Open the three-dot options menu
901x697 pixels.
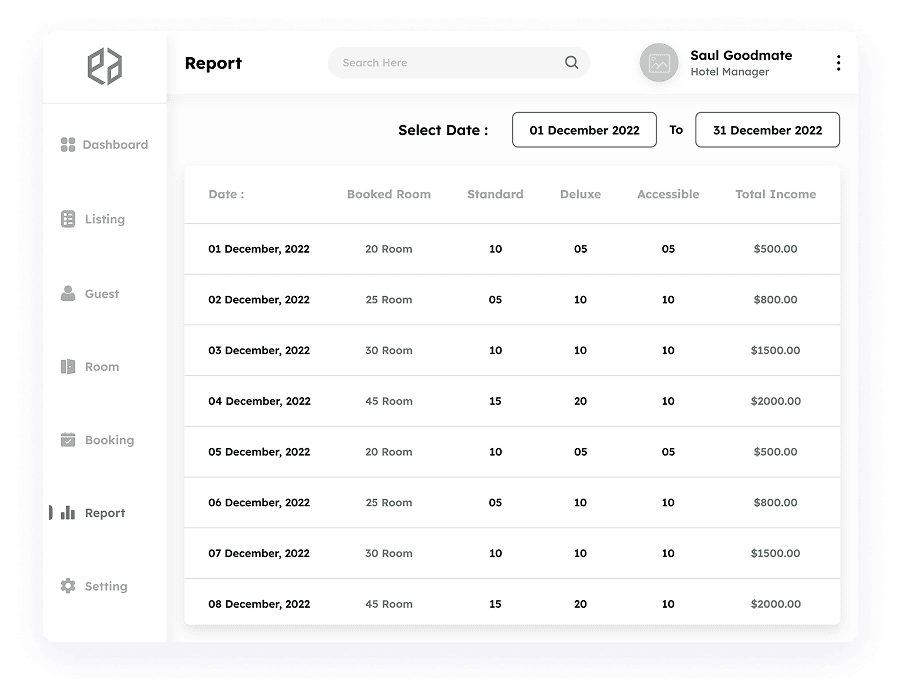(x=838, y=62)
